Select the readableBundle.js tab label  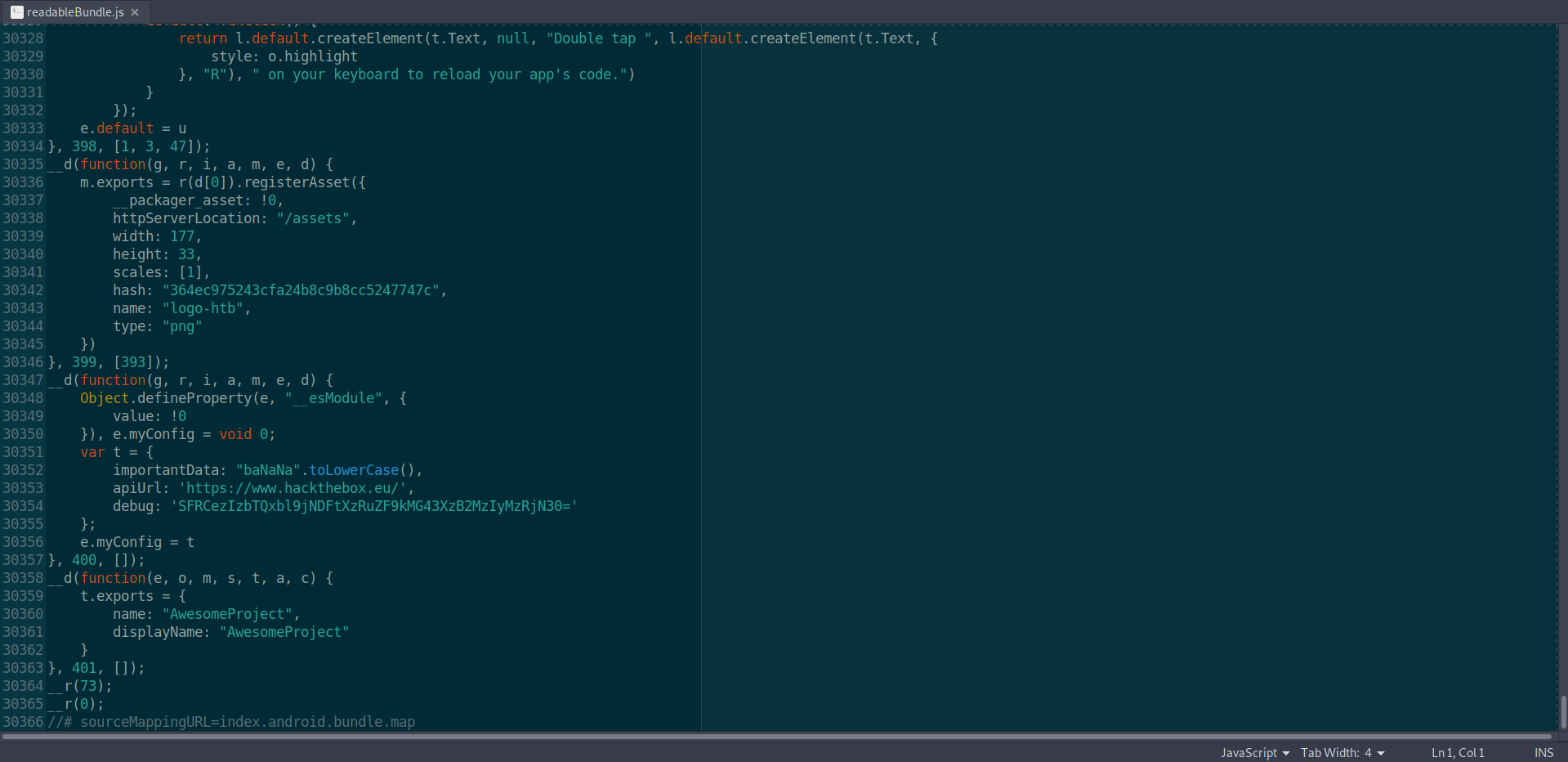point(75,12)
